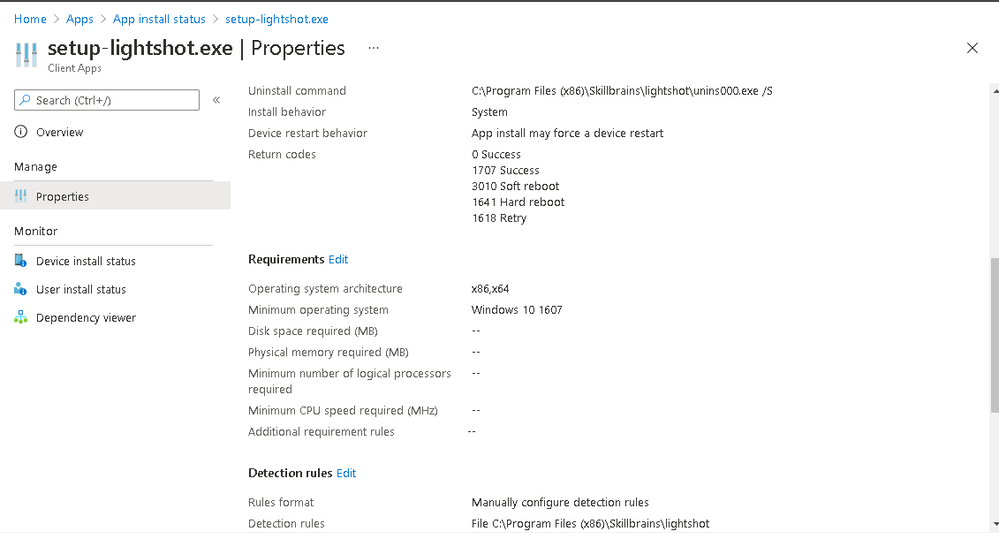Click the Device install status icon
The width and height of the screenshot is (999, 533).
tap(21, 261)
